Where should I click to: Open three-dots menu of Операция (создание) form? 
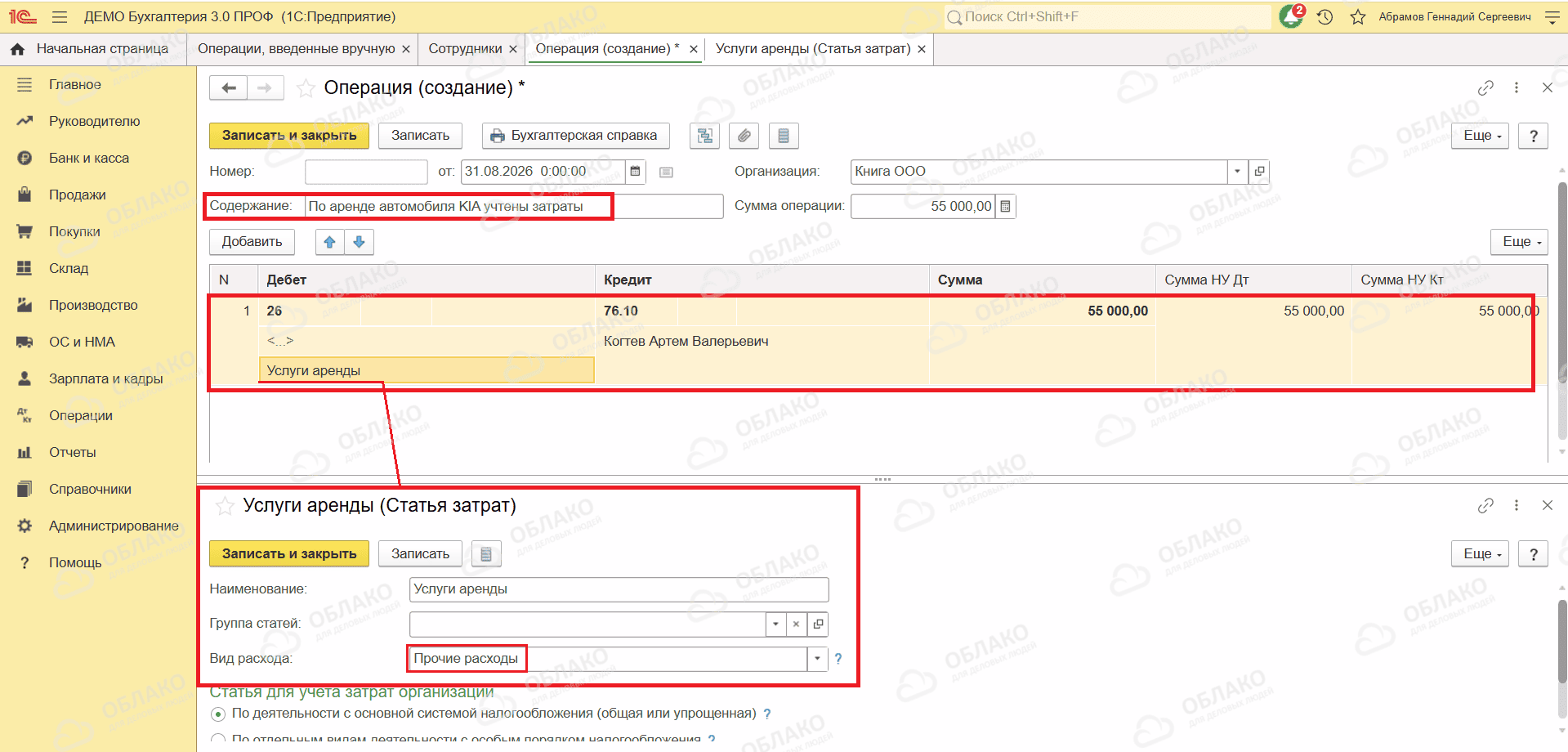click(1517, 87)
